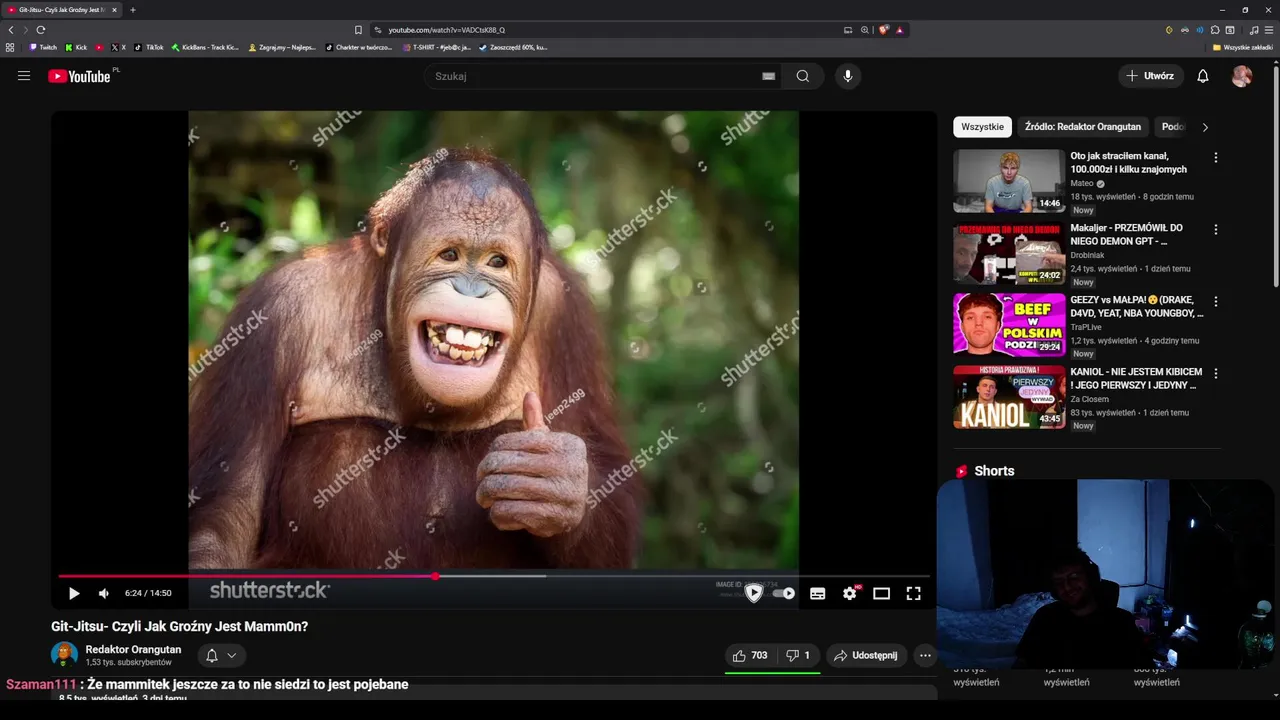Open options for GEEZY vs MAŁPA video
The height and width of the screenshot is (720, 1280).
[1216, 302]
